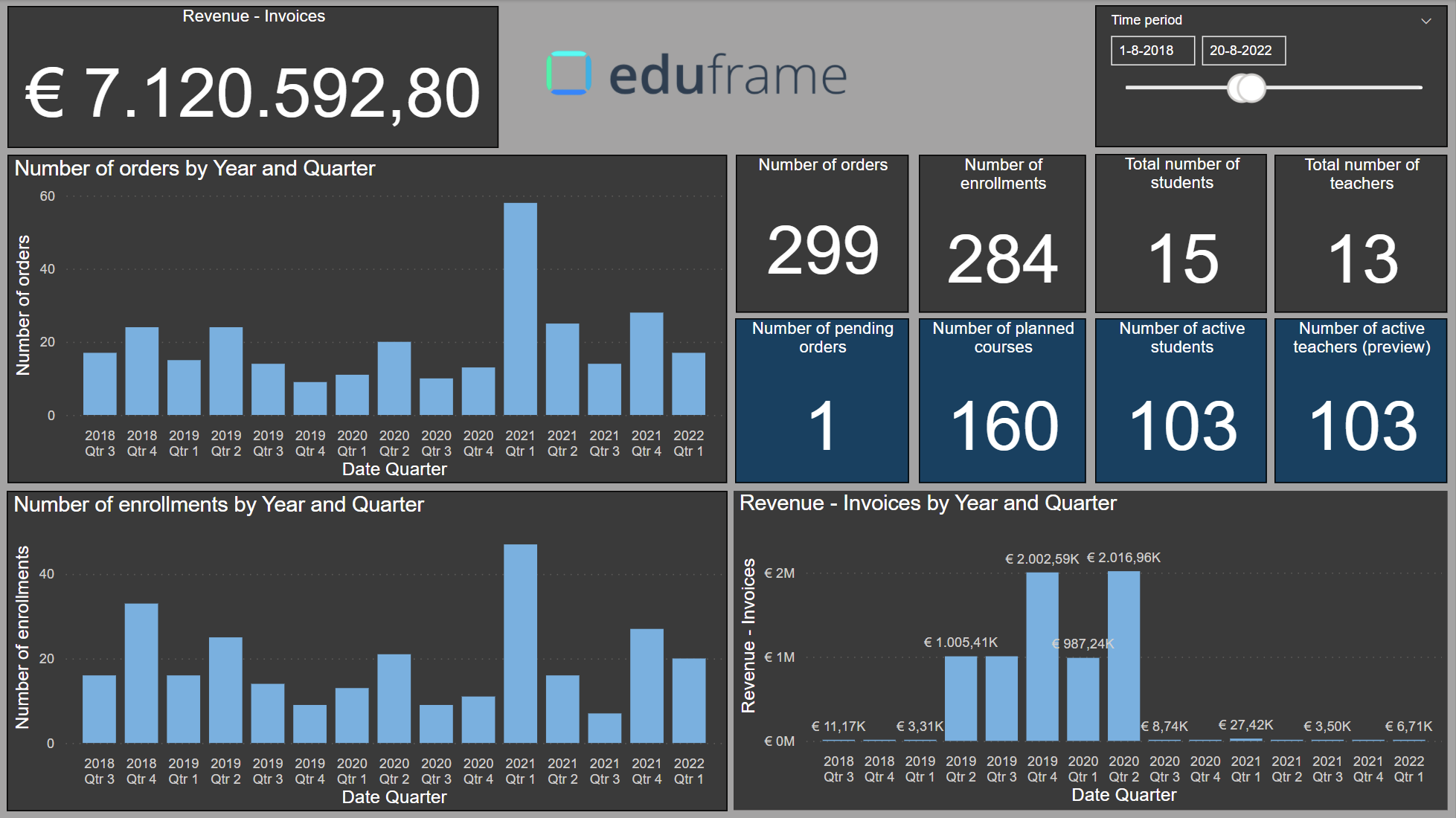Click the € 6,71K data label
The width and height of the screenshot is (1456, 818).
tap(1408, 727)
